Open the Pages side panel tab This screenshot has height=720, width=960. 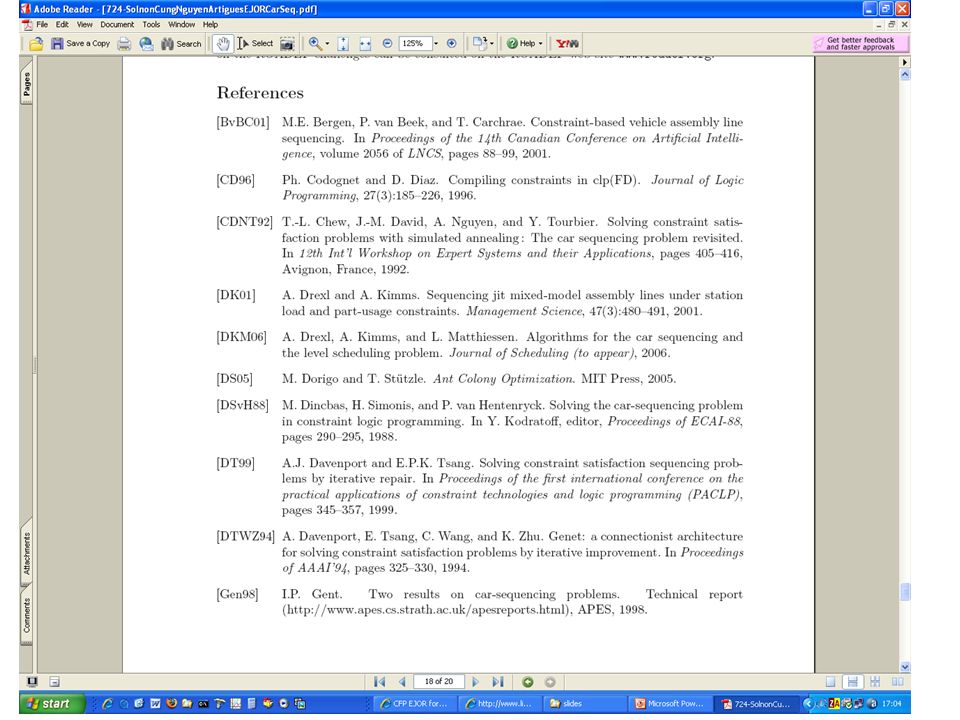(26, 85)
